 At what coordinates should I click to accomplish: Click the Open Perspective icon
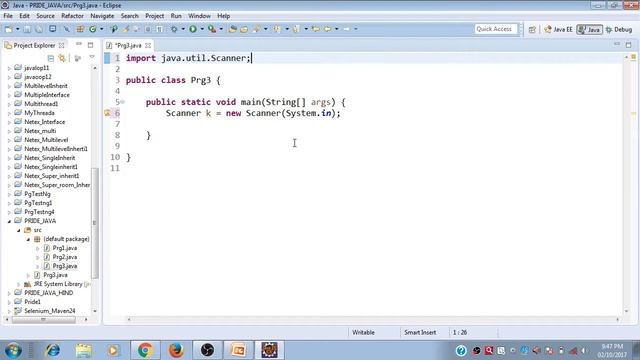coord(532,29)
